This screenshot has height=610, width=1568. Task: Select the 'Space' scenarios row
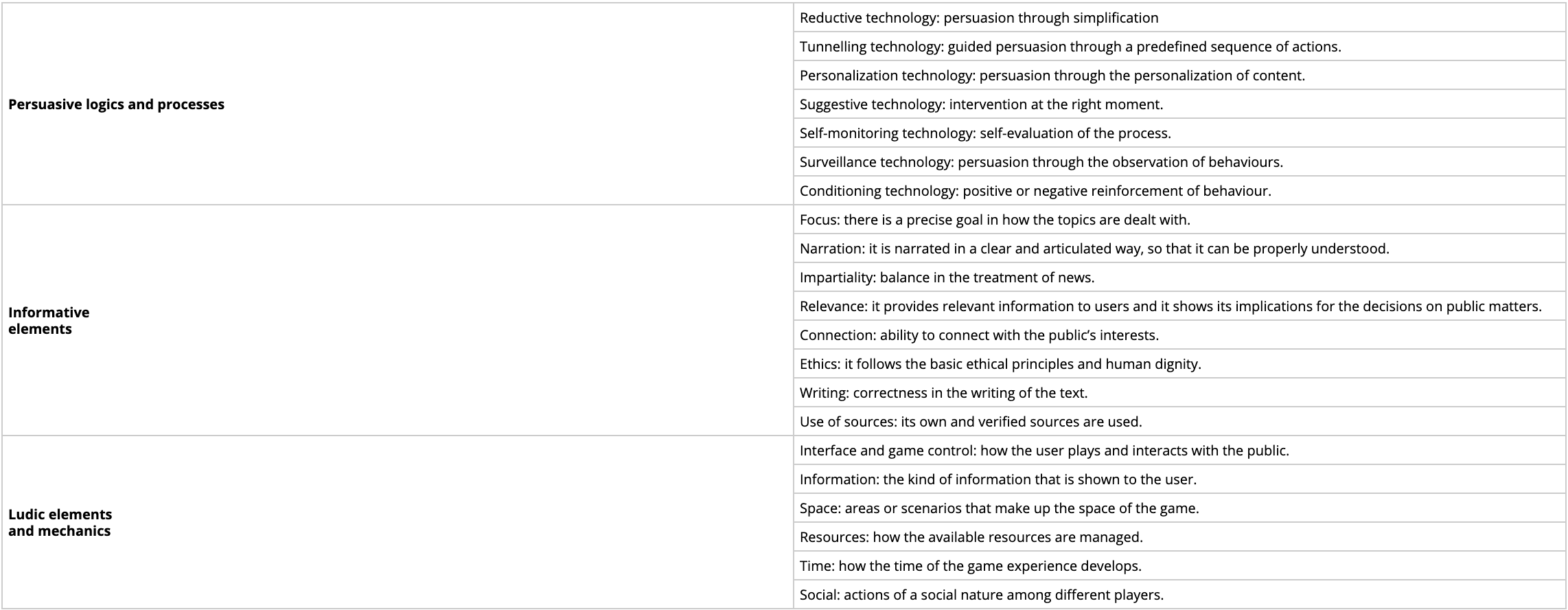[x=999, y=508]
